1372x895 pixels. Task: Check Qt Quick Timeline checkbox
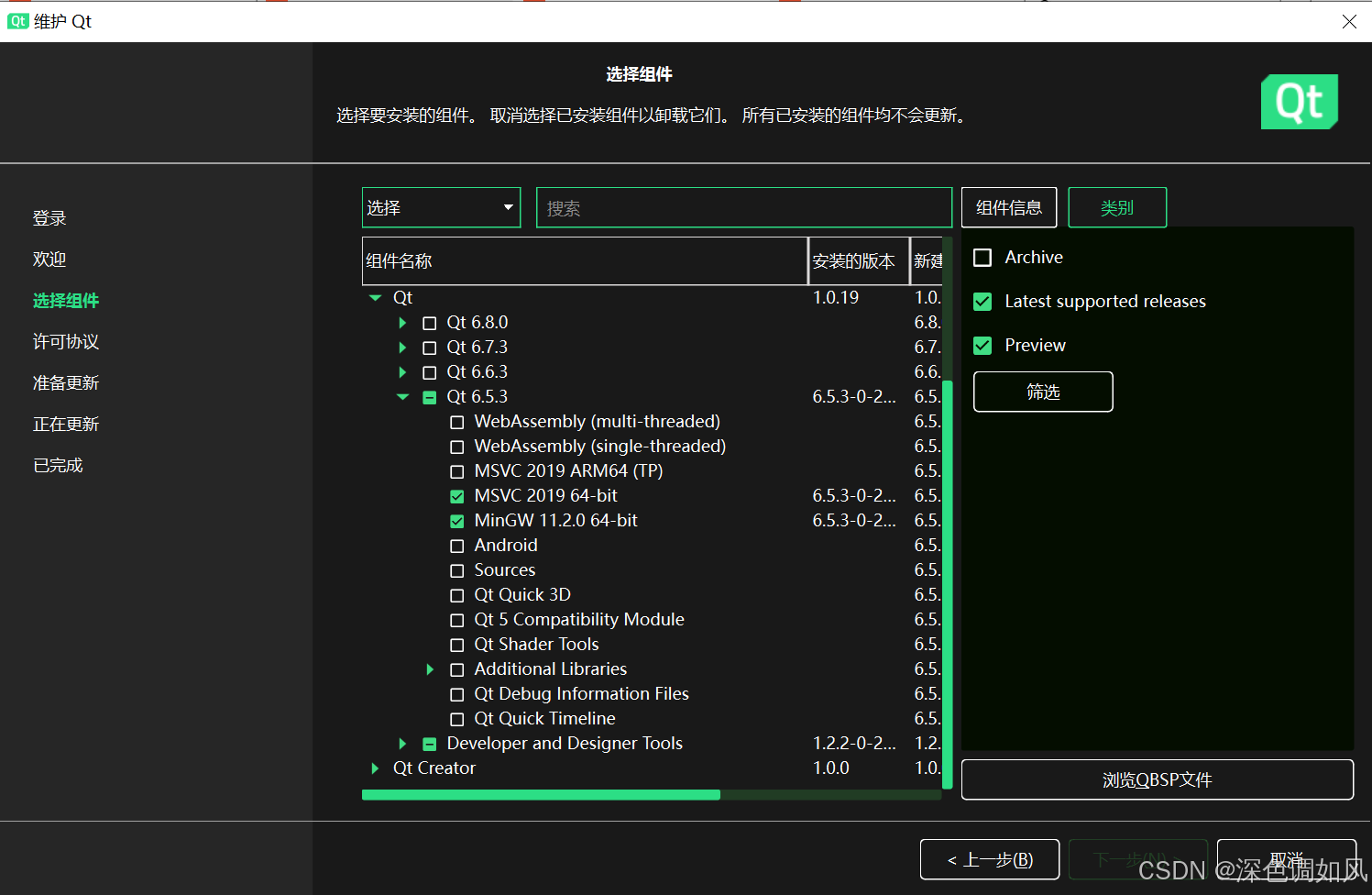click(x=456, y=719)
